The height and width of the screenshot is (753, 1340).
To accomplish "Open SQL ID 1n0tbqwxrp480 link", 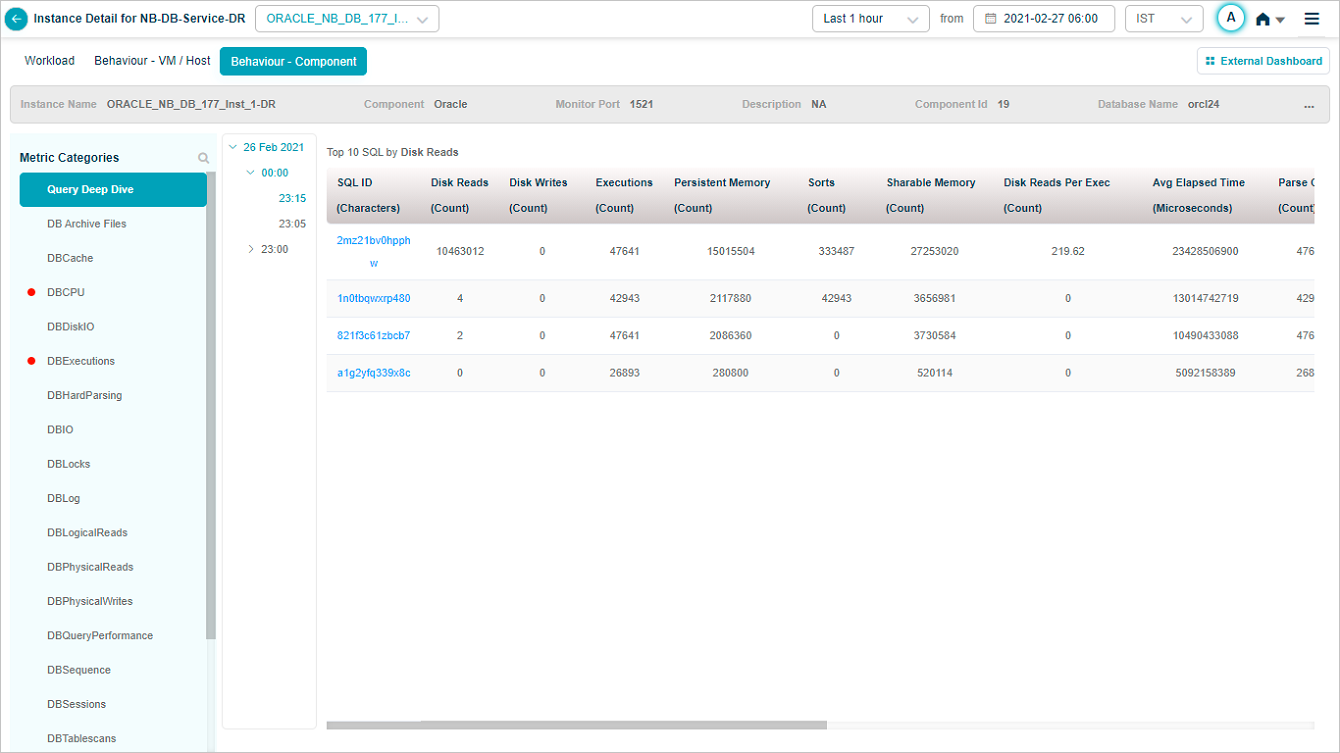I will pos(373,299).
